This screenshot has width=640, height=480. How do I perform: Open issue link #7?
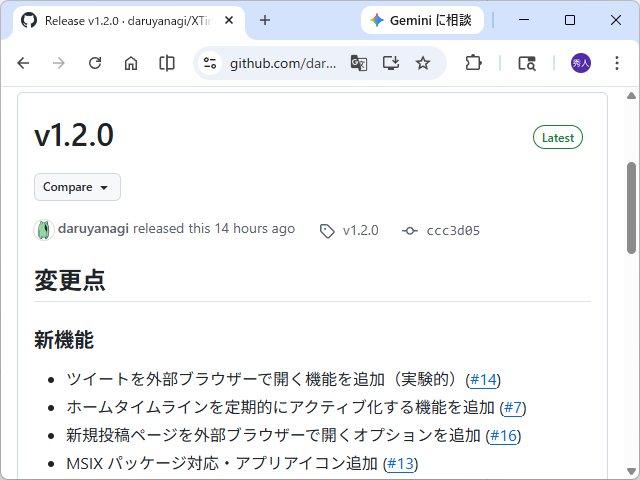point(513,408)
